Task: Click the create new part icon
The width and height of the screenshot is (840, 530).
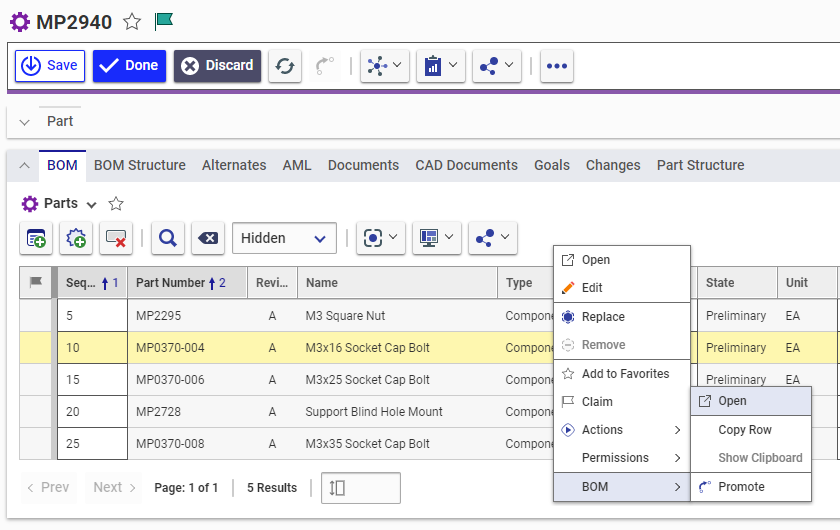Action: point(76,238)
